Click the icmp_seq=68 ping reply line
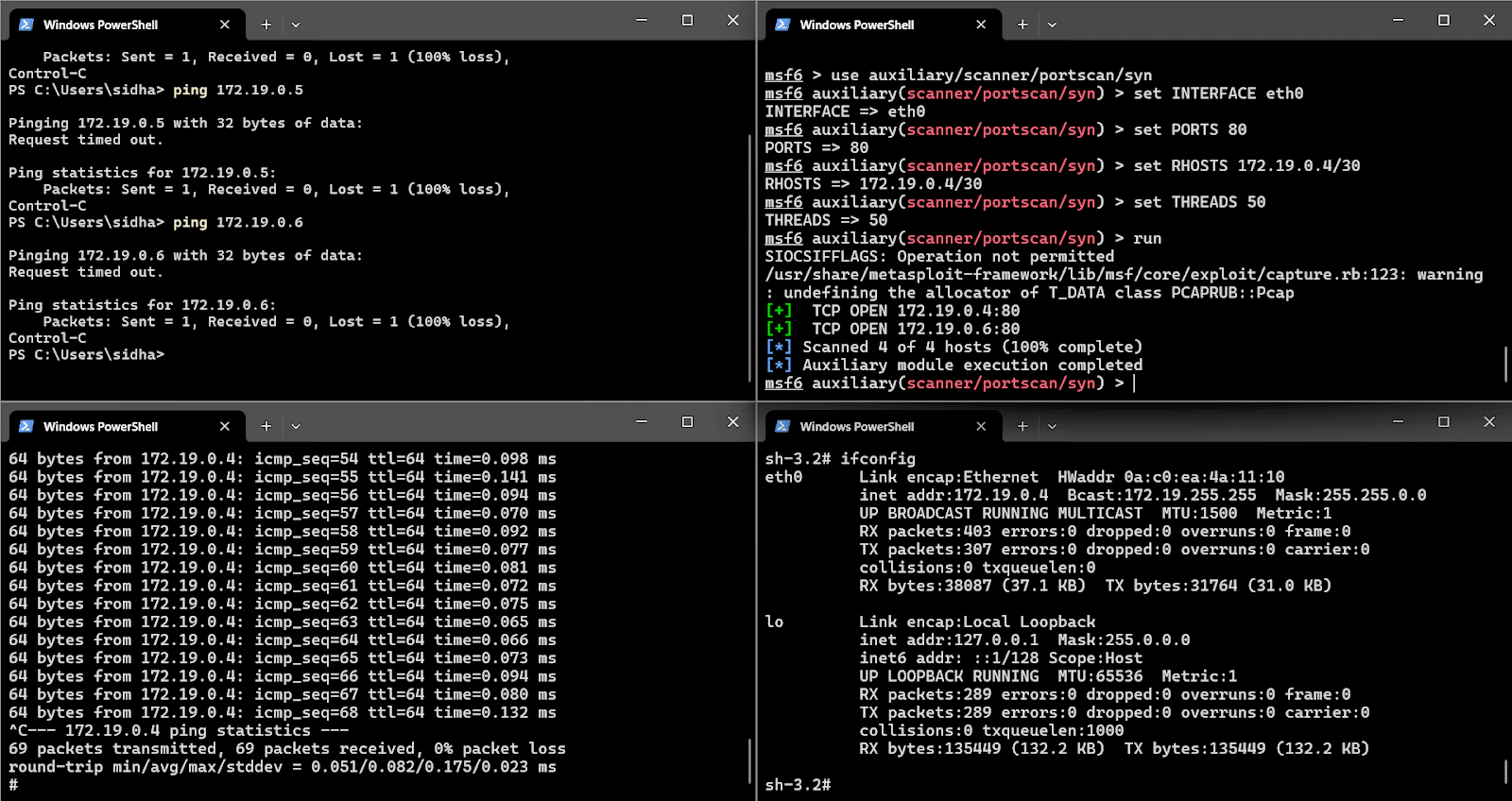The width and height of the screenshot is (1512, 801). coord(283,712)
